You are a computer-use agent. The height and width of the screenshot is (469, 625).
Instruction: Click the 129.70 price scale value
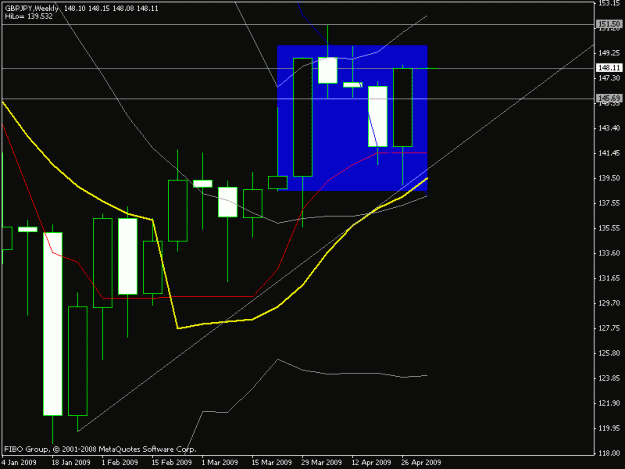click(x=609, y=303)
